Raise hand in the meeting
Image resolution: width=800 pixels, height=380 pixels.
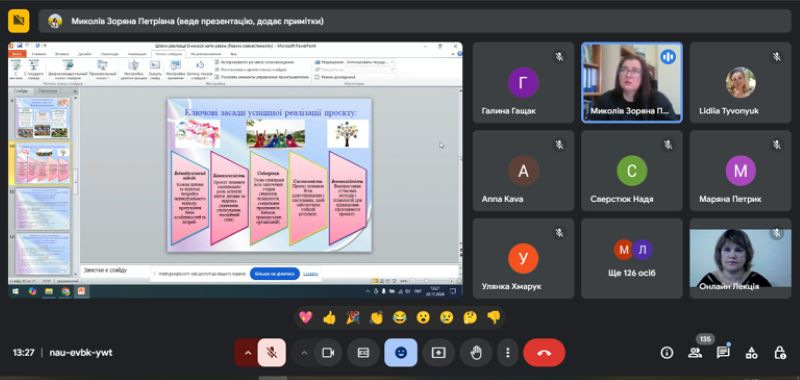[476, 352]
